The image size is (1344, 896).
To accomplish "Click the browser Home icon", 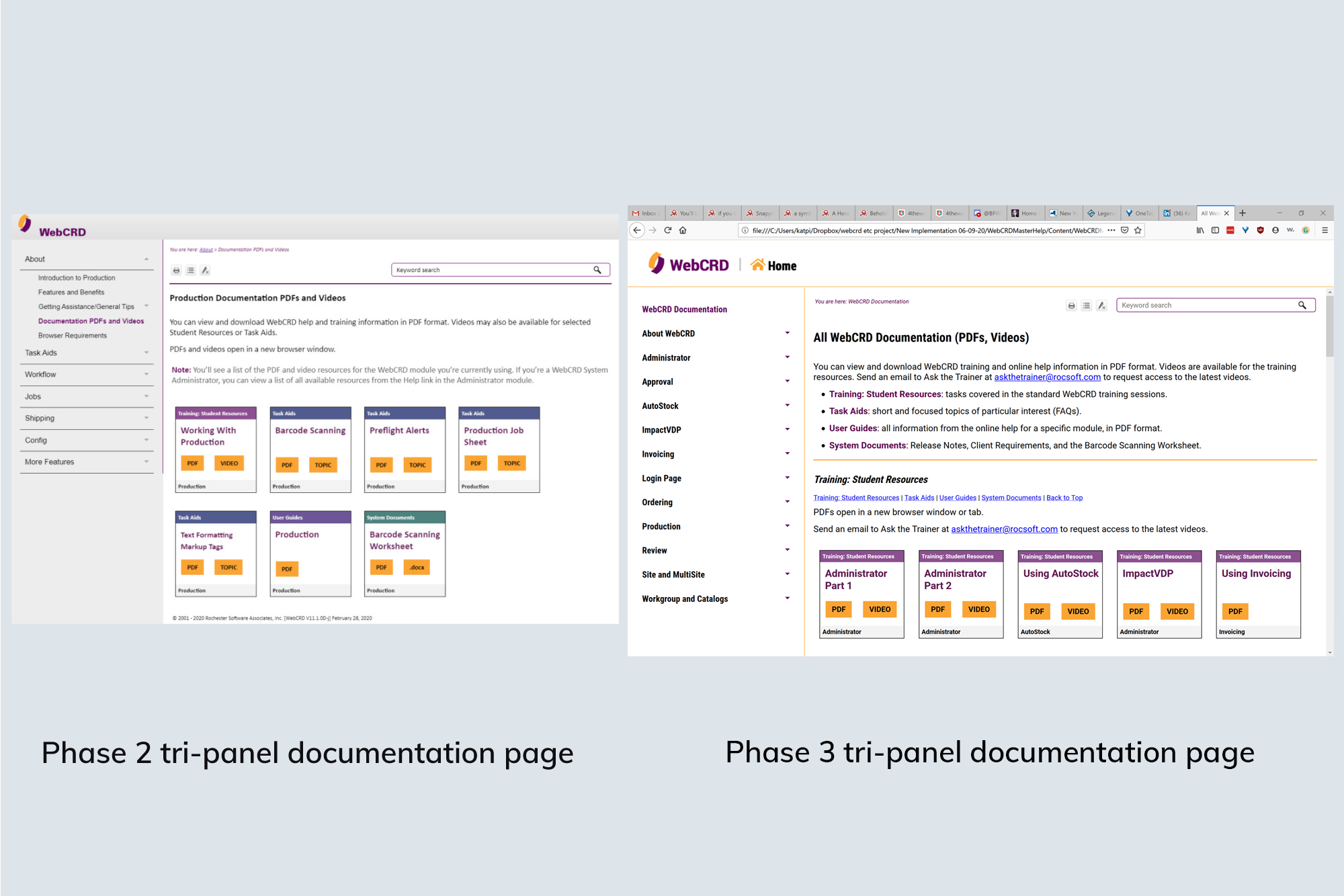I will click(x=683, y=230).
